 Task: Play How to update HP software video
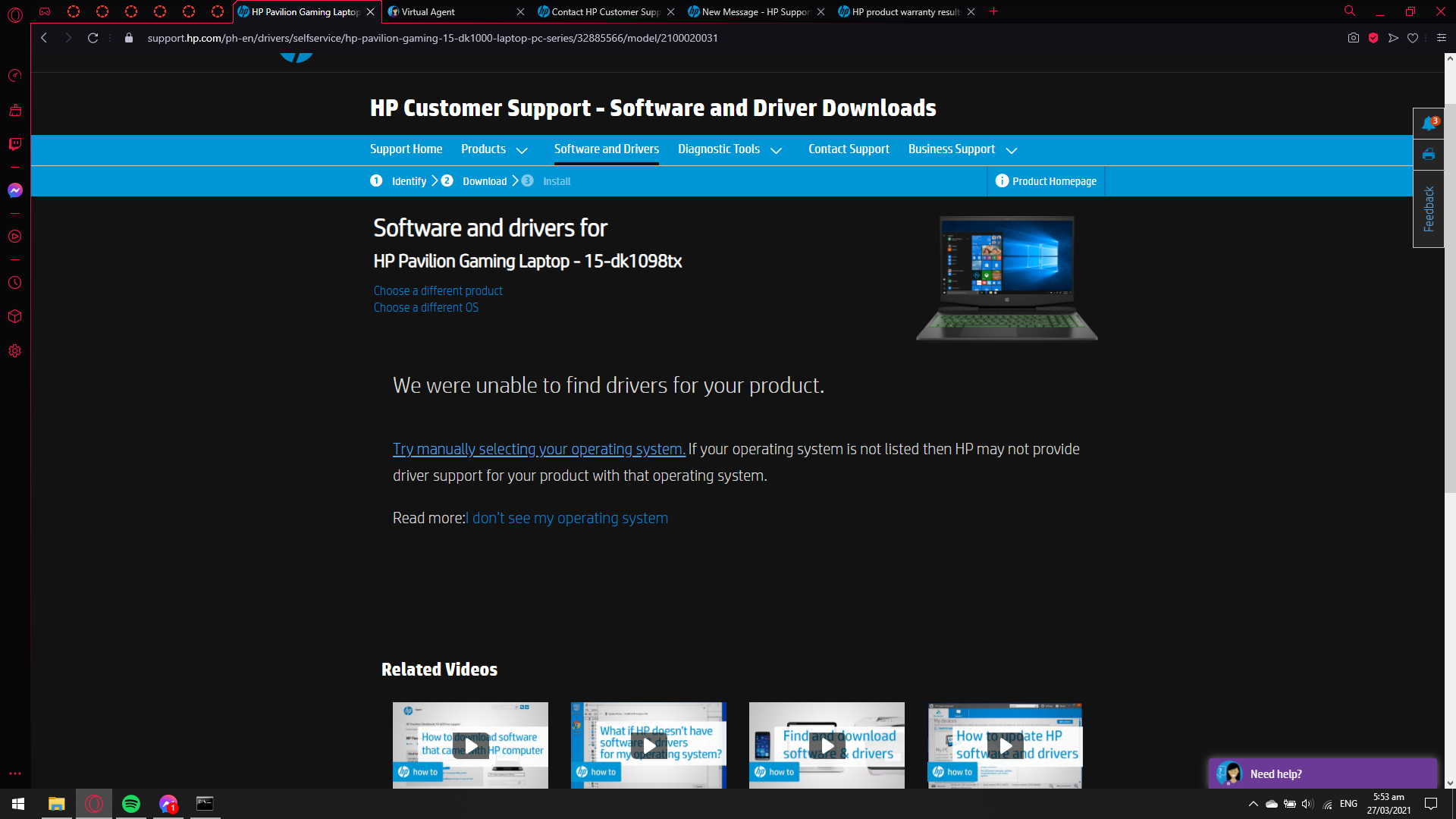(1005, 745)
